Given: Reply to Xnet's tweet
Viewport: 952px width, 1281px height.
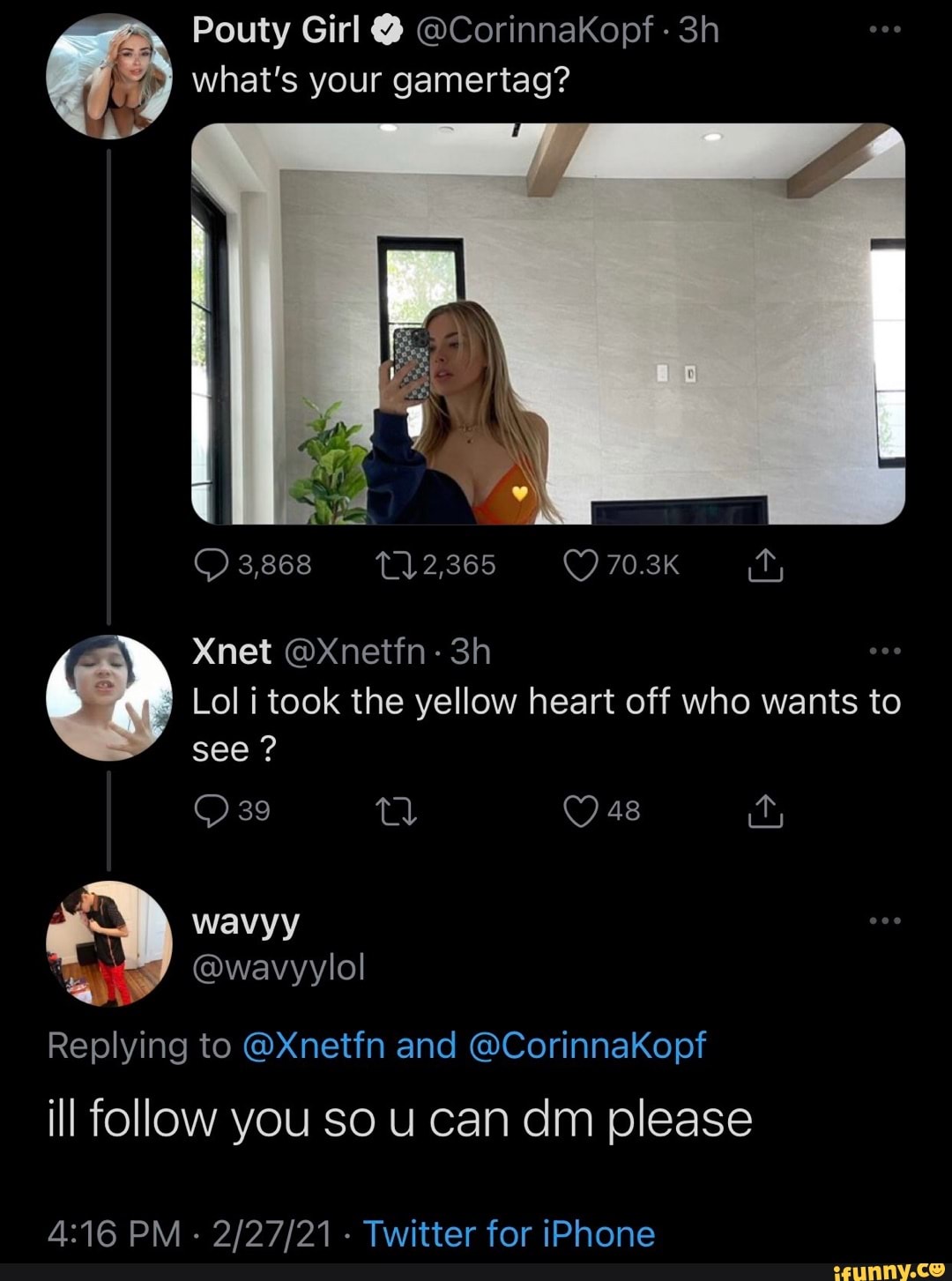Looking at the screenshot, I should coord(212,811).
